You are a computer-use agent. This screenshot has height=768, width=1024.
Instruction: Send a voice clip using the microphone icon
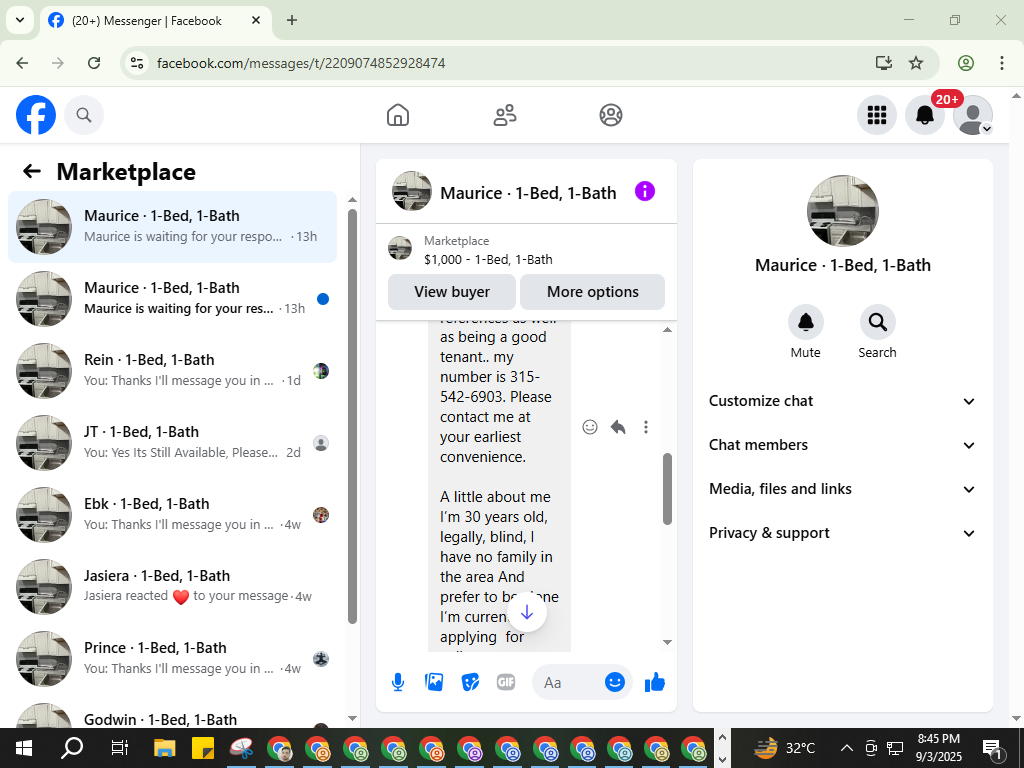click(398, 682)
